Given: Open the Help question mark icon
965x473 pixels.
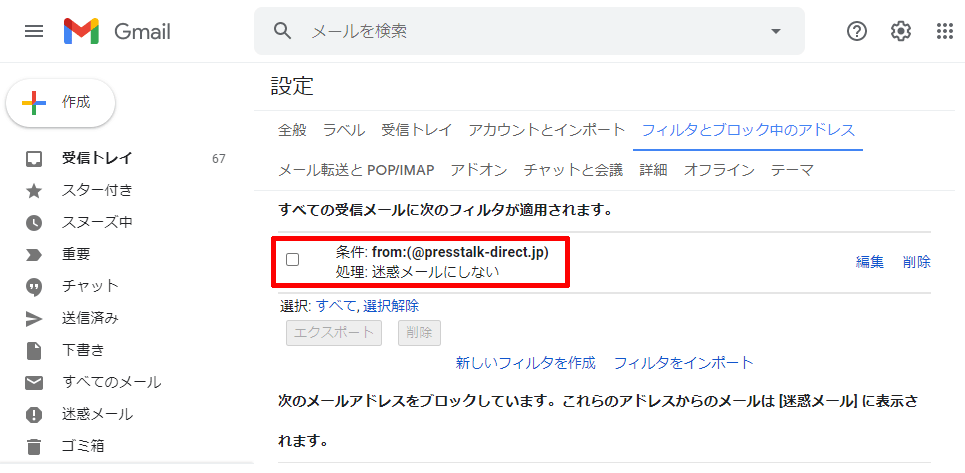Looking at the screenshot, I should (x=857, y=31).
